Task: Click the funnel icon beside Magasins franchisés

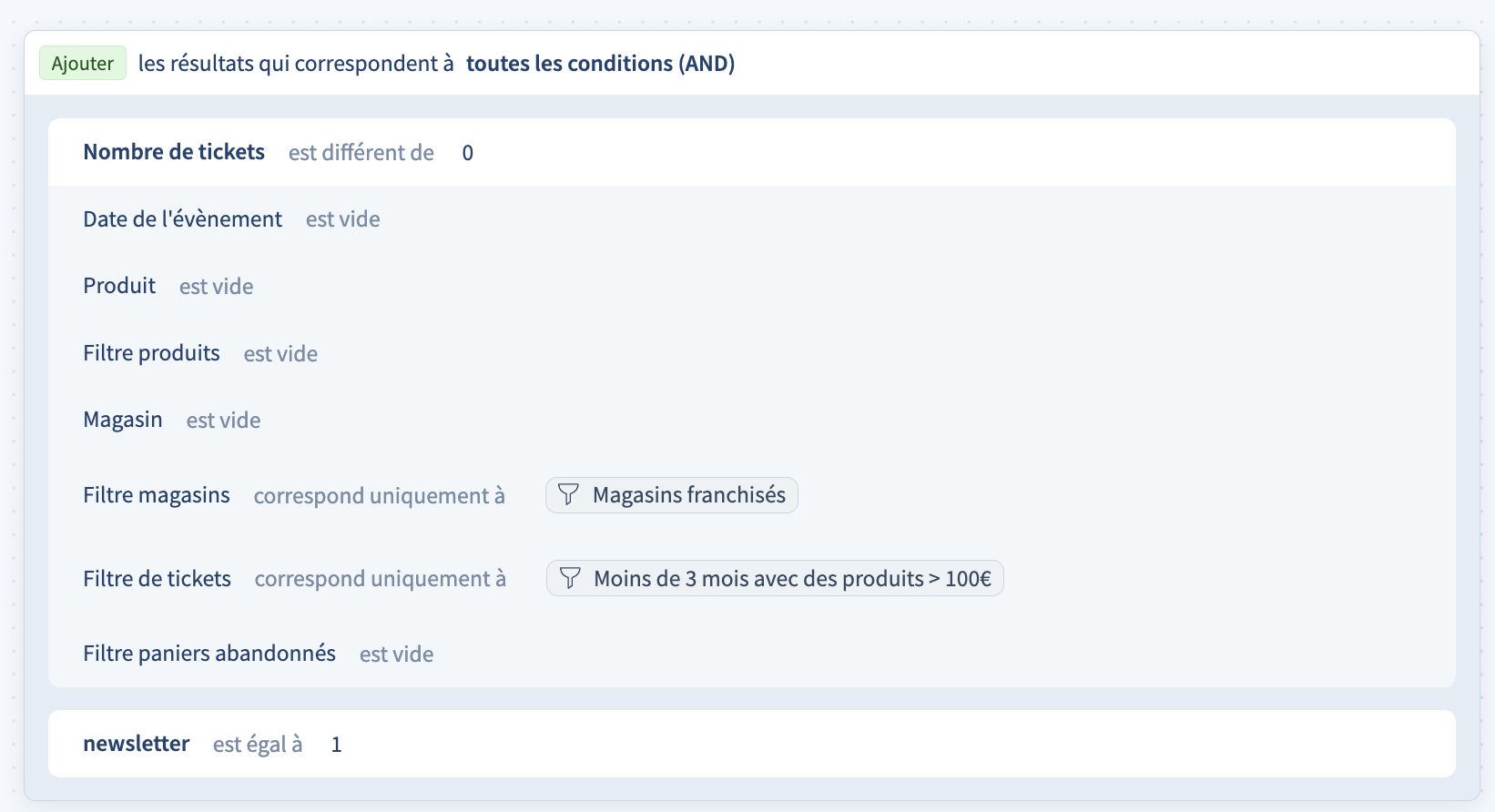Action: (568, 495)
